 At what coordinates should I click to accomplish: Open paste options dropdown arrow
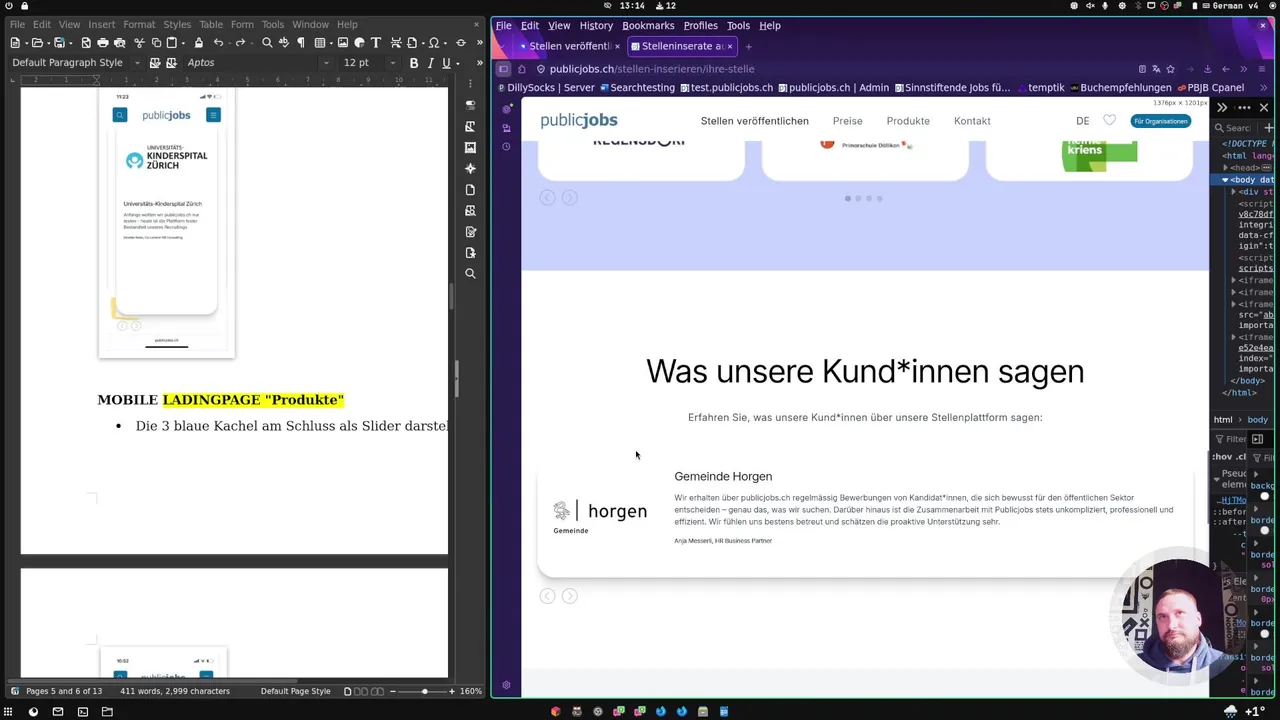click(182, 43)
